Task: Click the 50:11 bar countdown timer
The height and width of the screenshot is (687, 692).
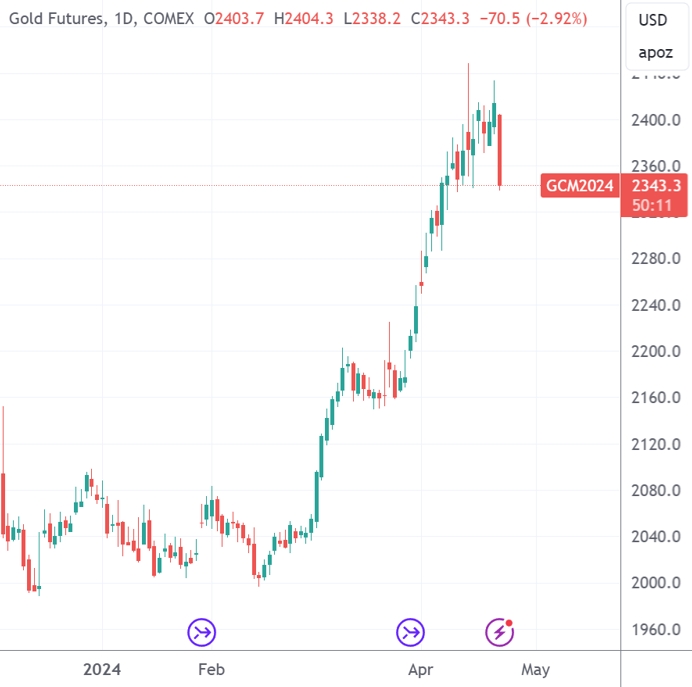Action: point(652,205)
